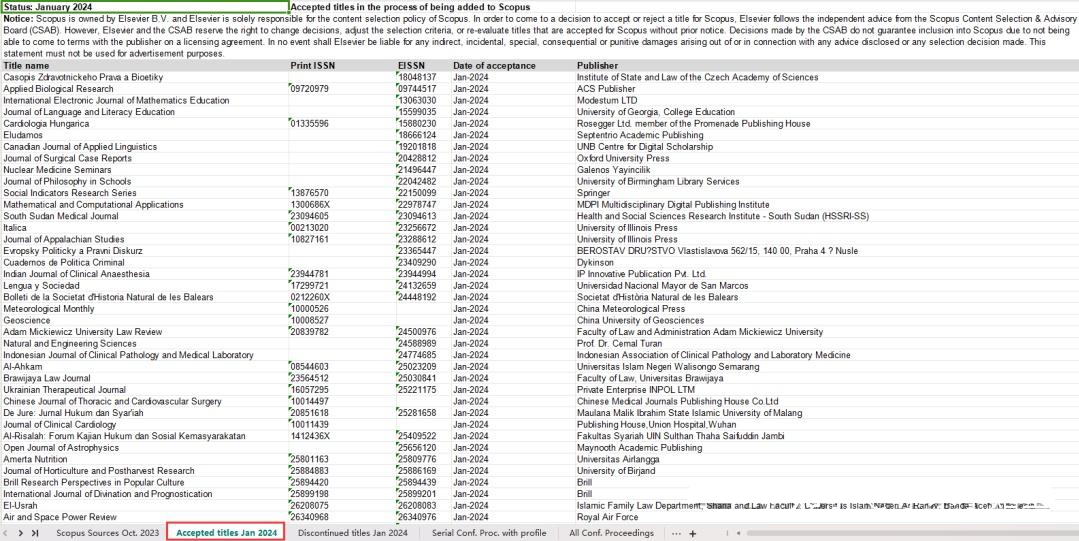This screenshot has width=1079, height=541.
Task: Select the Applied Biological Research title cell
Action: click(58, 89)
